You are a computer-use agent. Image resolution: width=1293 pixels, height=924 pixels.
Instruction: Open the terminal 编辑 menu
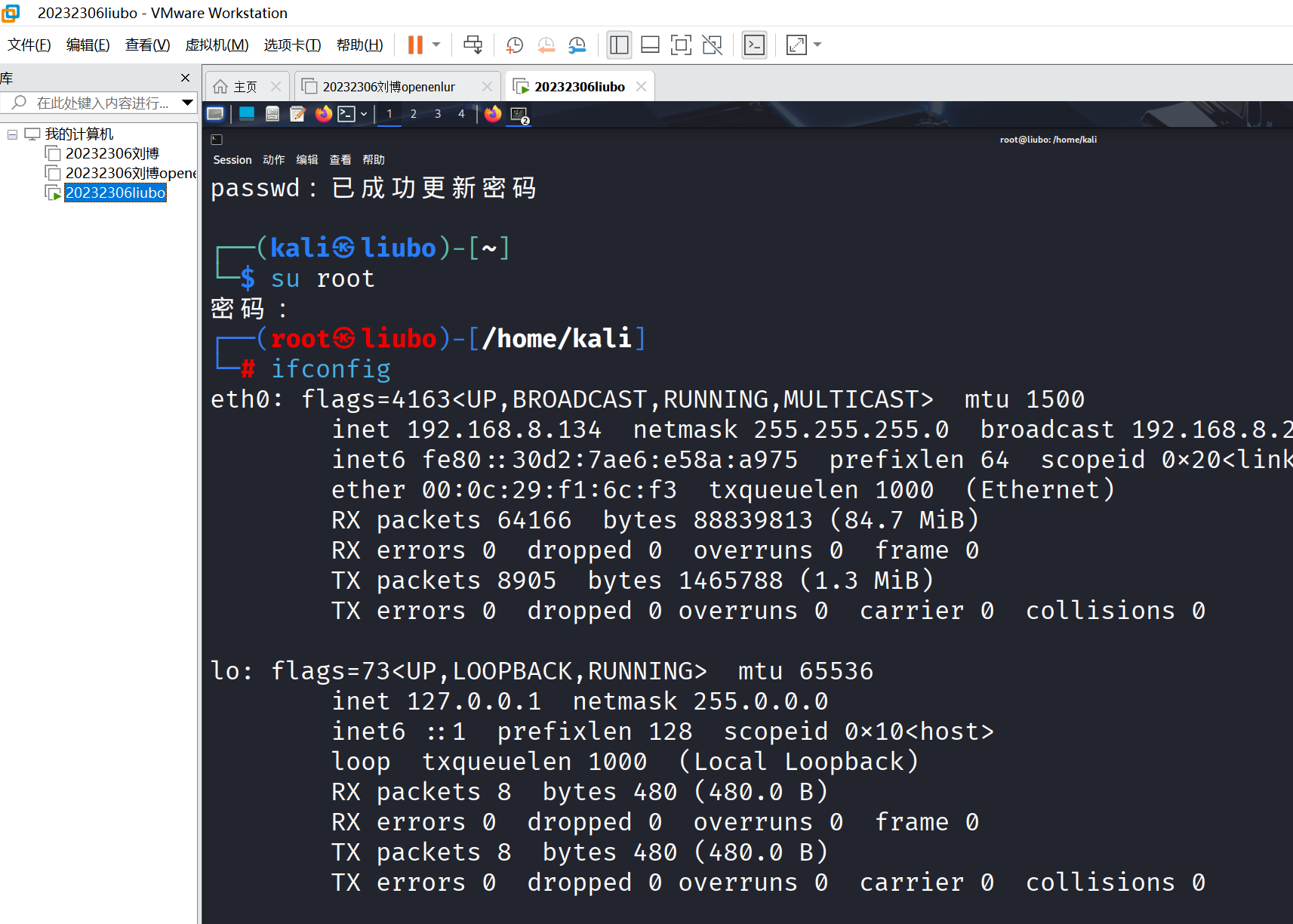pyautogui.click(x=307, y=160)
